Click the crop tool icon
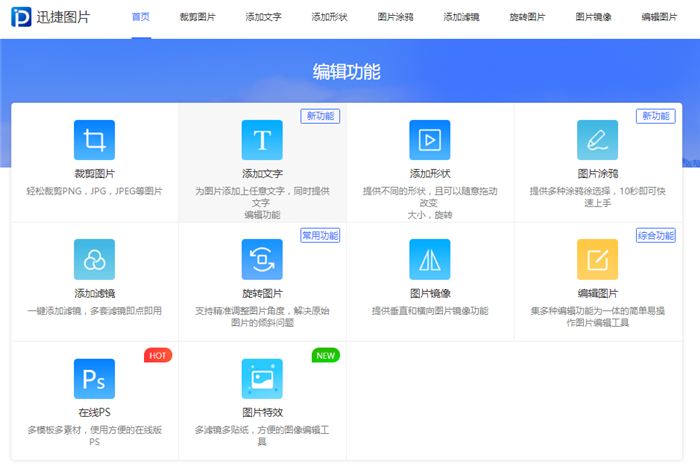 [x=94, y=140]
